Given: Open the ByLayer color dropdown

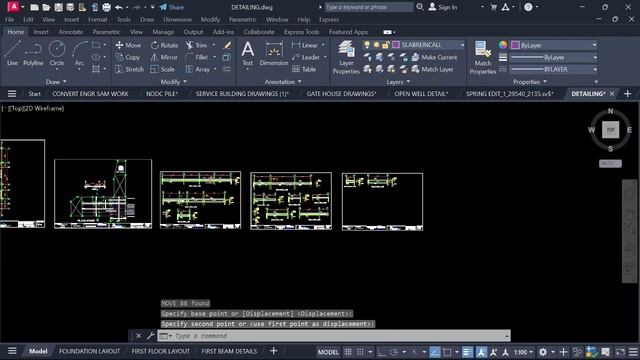Looking at the screenshot, I should (x=594, y=45).
